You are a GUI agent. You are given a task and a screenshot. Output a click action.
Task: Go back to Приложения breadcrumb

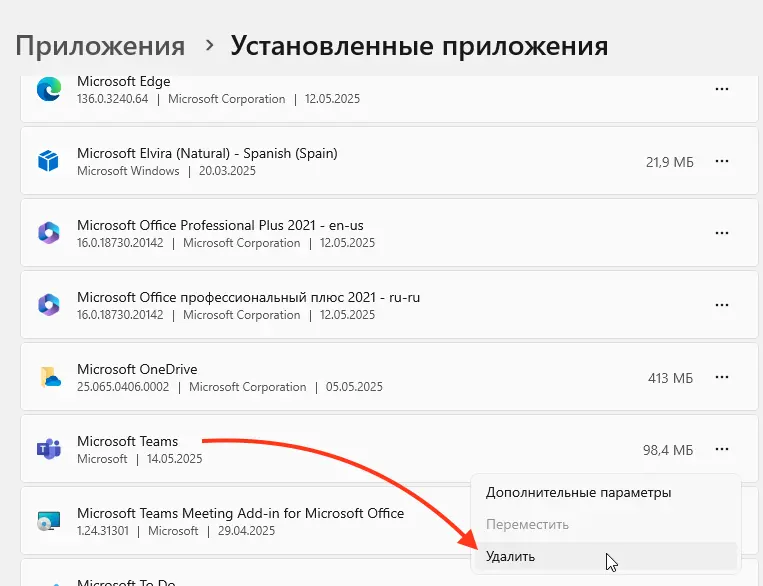tap(100, 46)
